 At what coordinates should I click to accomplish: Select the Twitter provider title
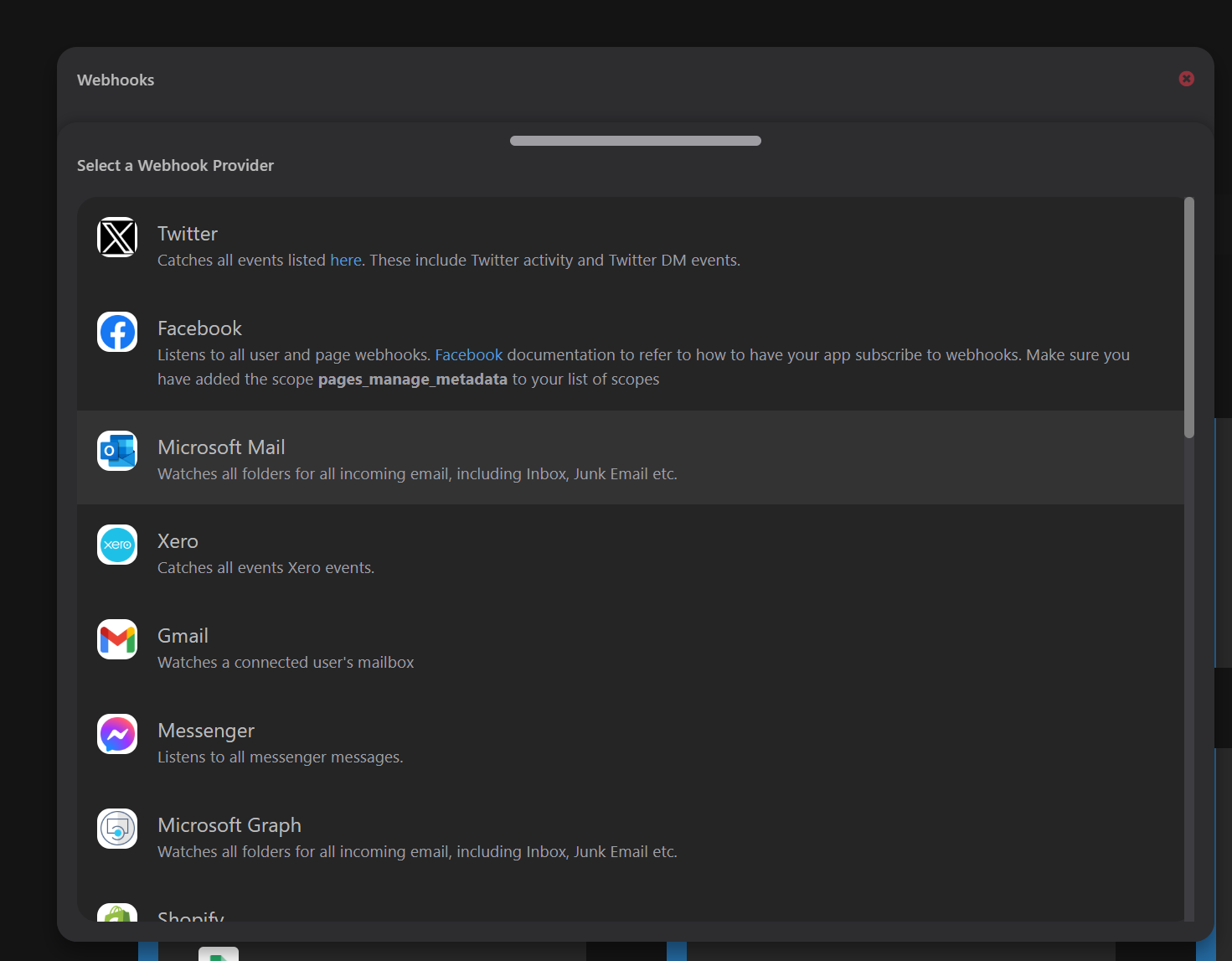(188, 234)
